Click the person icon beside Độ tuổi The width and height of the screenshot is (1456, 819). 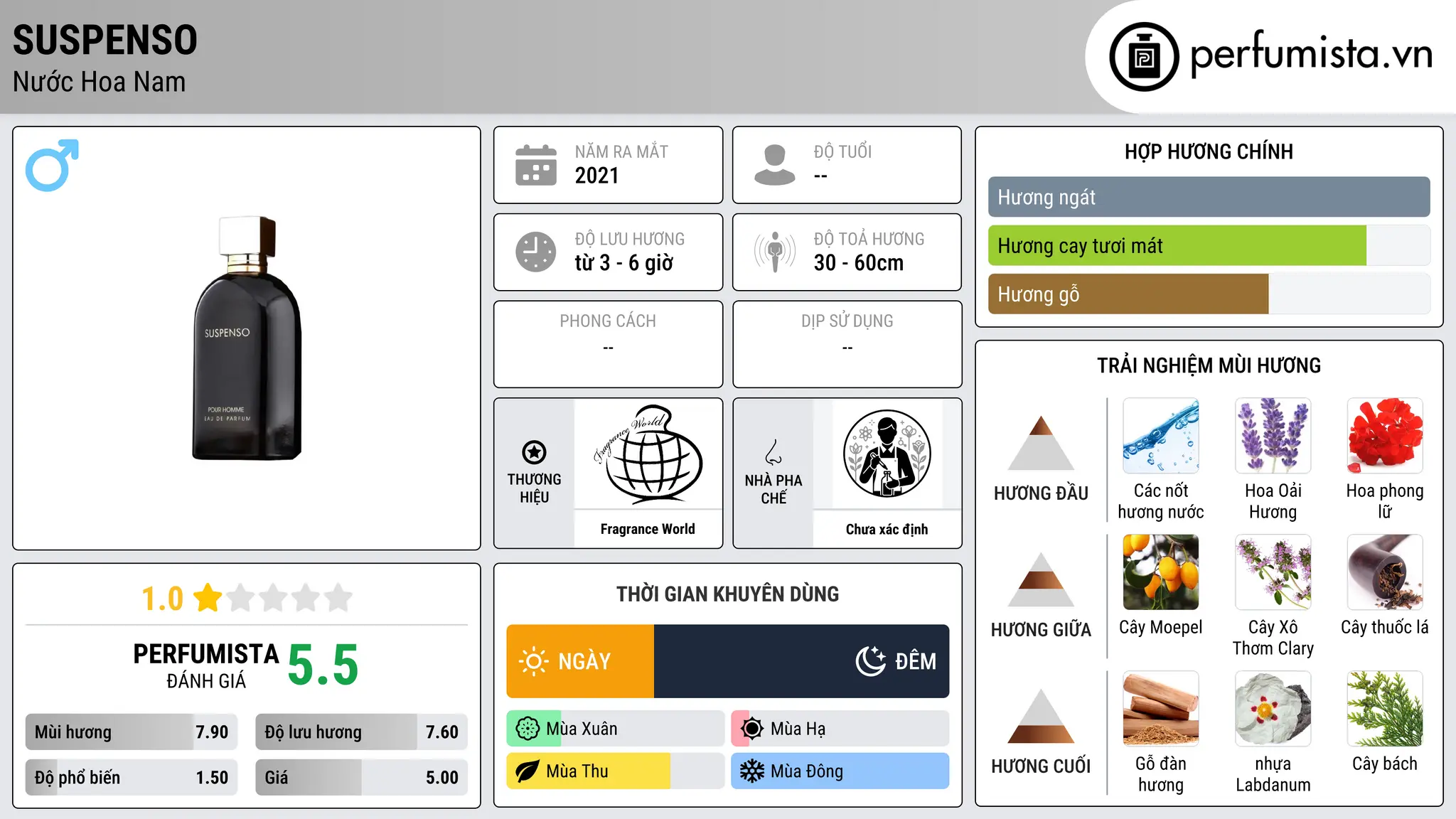click(x=775, y=165)
